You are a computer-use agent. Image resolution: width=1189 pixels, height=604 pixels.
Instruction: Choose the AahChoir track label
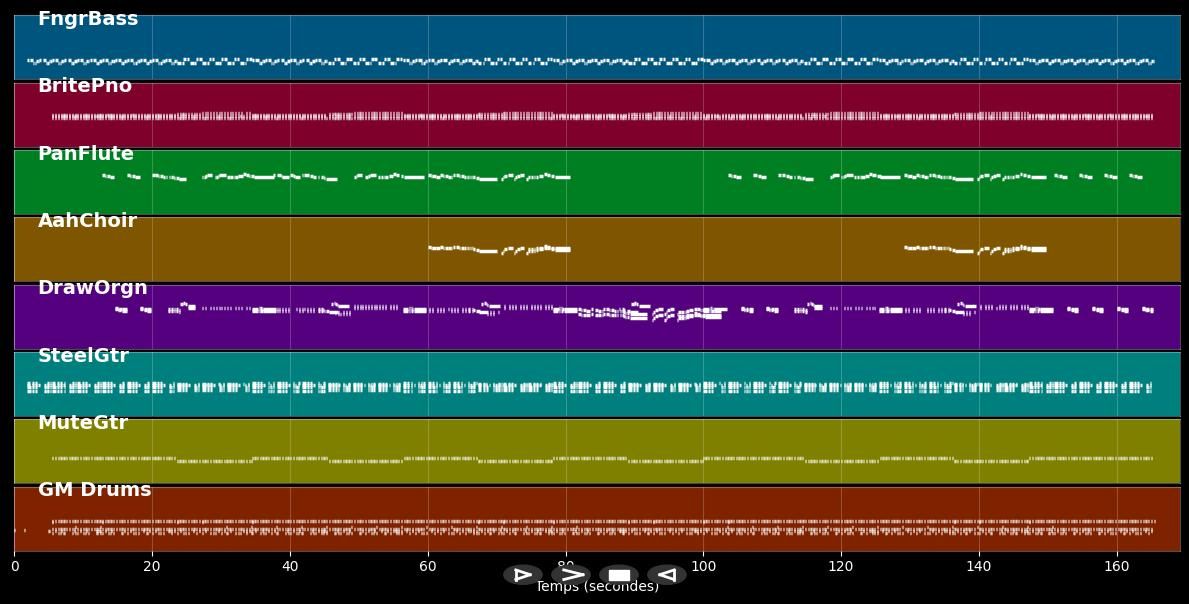point(87,221)
